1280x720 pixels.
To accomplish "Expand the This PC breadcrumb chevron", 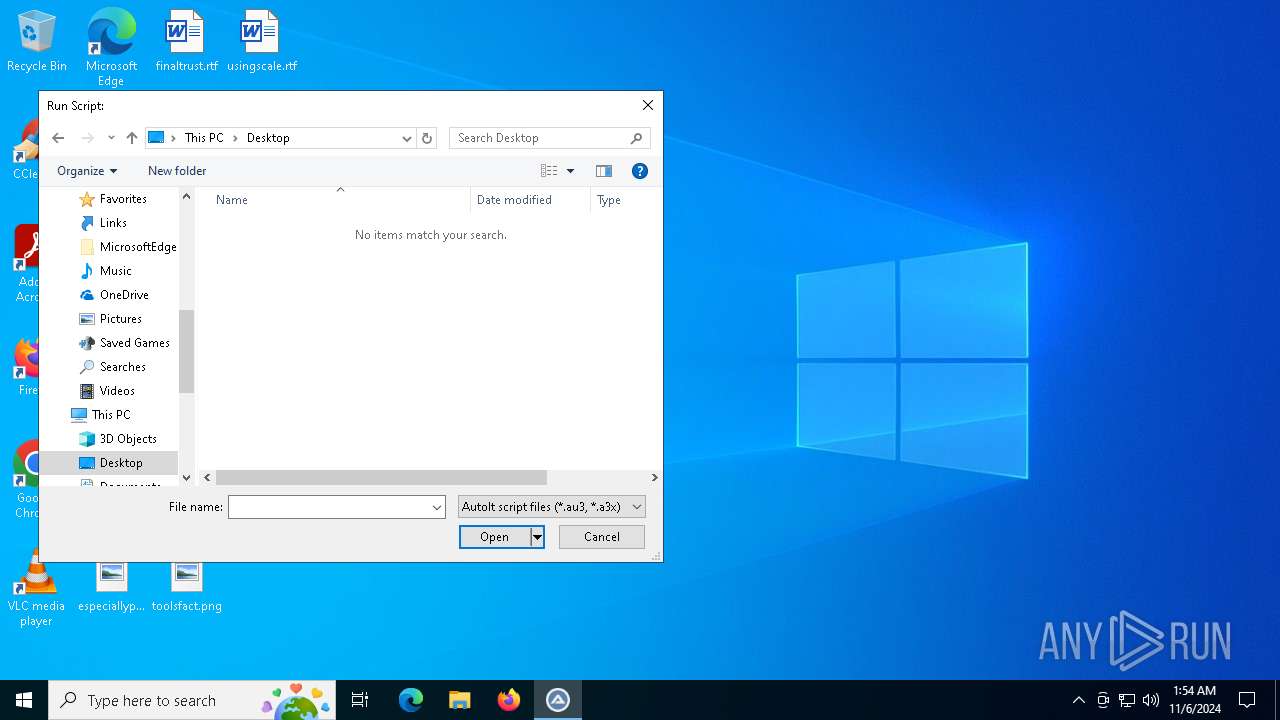I will tap(236, 138).
